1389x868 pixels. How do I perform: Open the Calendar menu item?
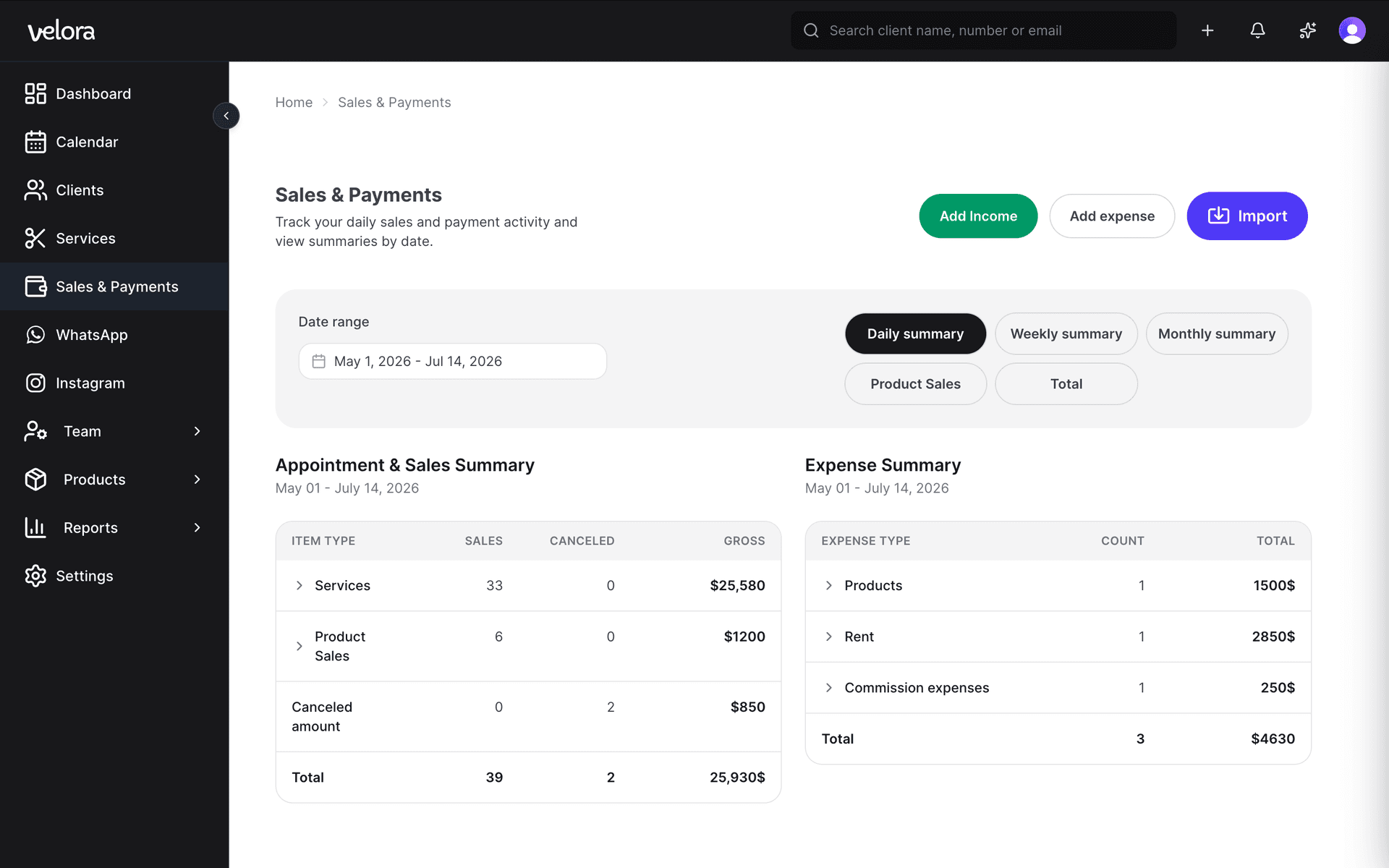click(114, 142)
